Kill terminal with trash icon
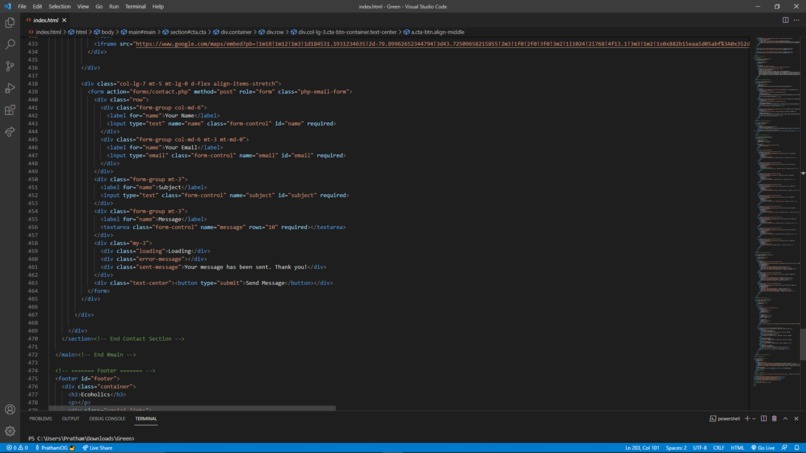This screenshot has width=806, height=453. coord(775,419)
